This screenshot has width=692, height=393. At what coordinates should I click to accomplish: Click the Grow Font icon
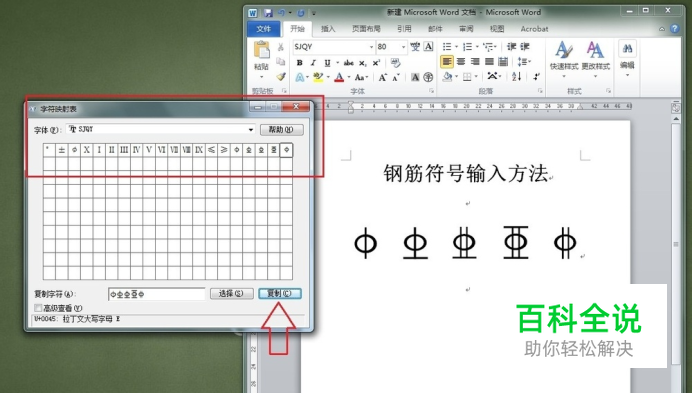click(382, 78)
